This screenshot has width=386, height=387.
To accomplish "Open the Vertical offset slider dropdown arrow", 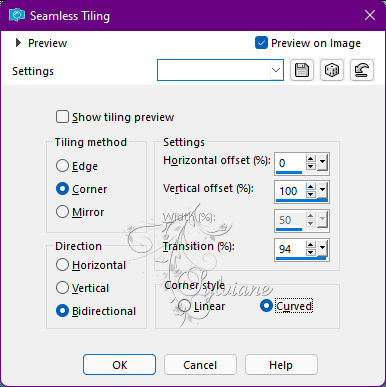I will (x=322, y=191).
